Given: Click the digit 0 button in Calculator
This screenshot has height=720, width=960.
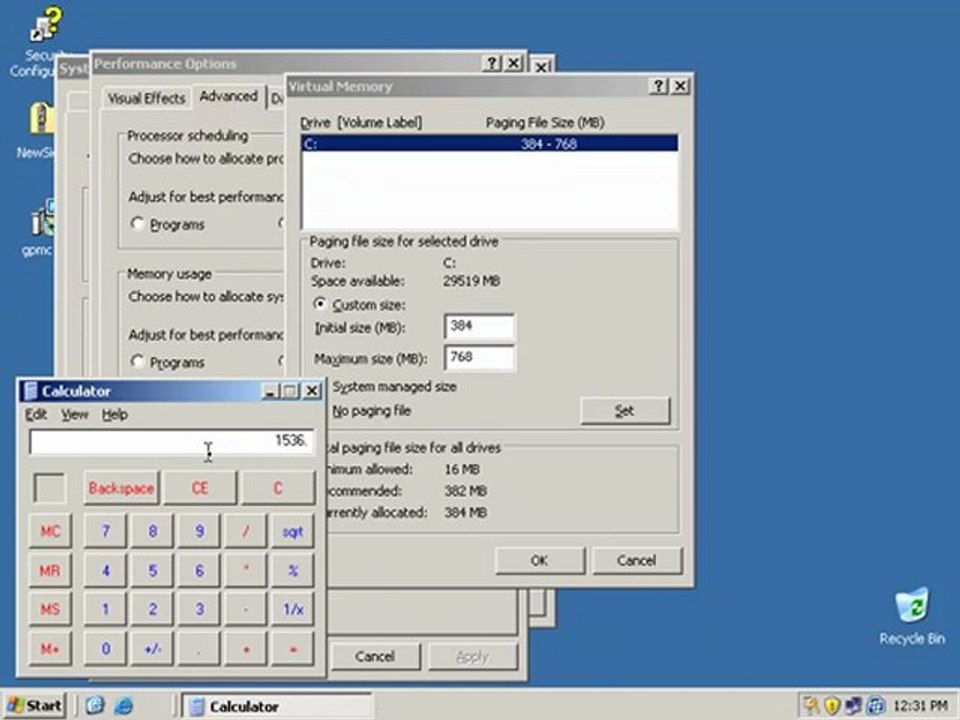Looking at the screenshot, I should click(105, 648).
